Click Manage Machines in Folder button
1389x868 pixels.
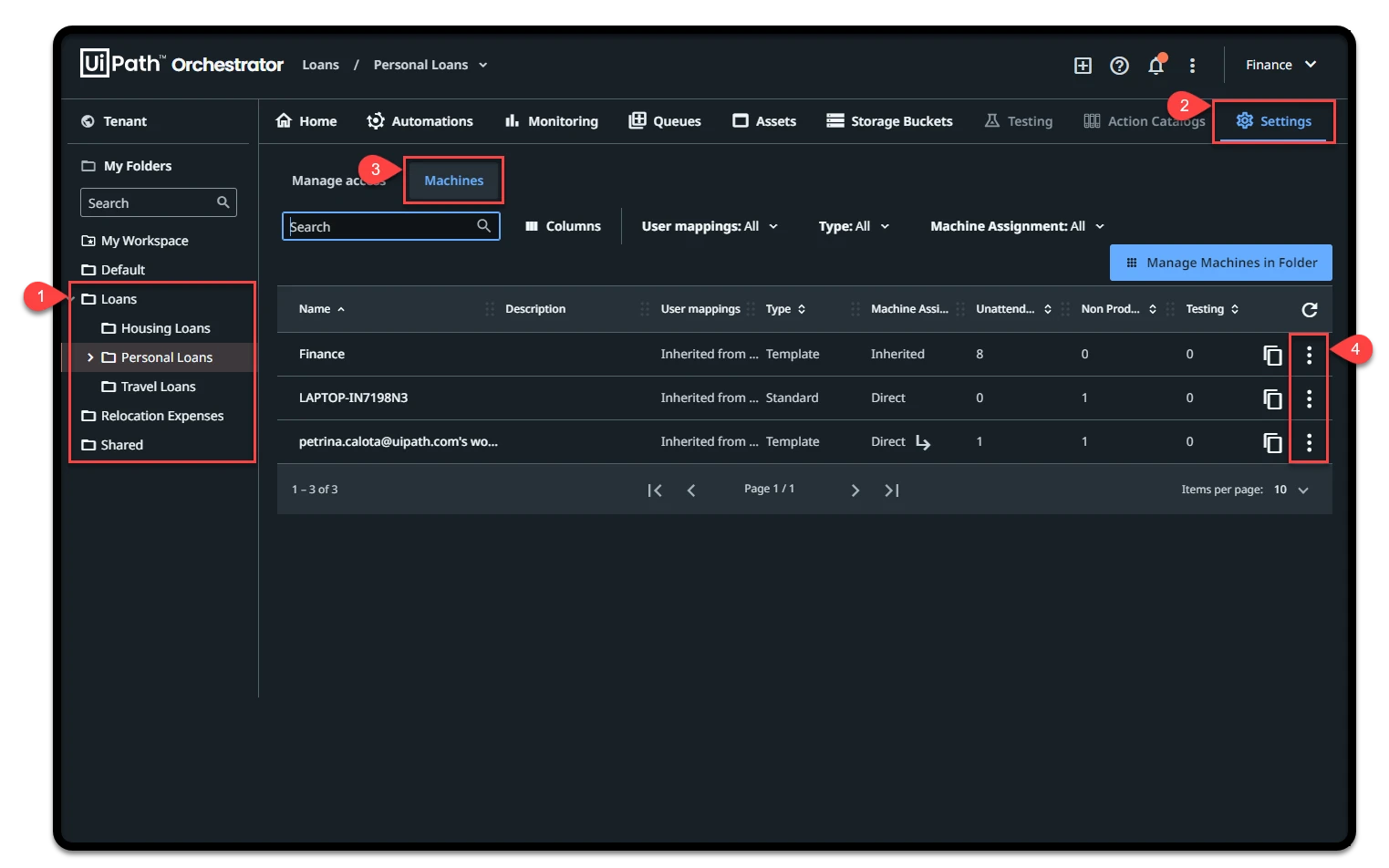1220,263
